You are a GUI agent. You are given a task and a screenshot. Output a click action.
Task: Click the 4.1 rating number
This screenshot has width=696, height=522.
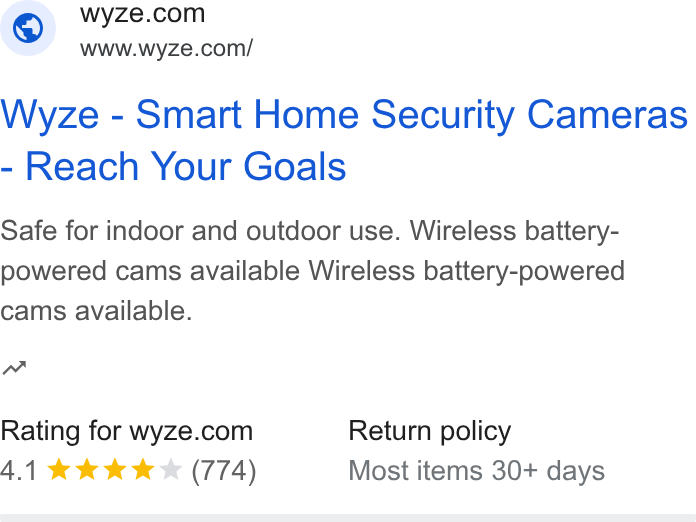click(x=18, y=471)
